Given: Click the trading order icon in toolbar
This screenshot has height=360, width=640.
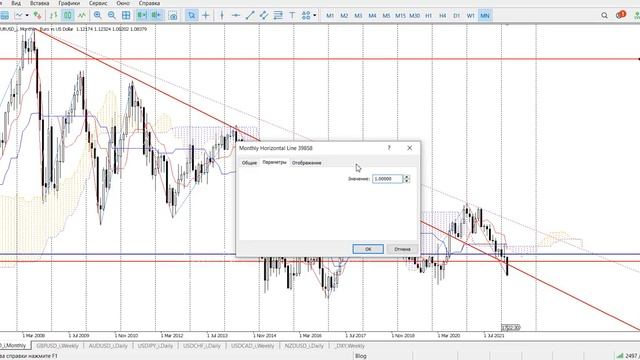Looking at the screenshot, I should (x=38, y=16).
